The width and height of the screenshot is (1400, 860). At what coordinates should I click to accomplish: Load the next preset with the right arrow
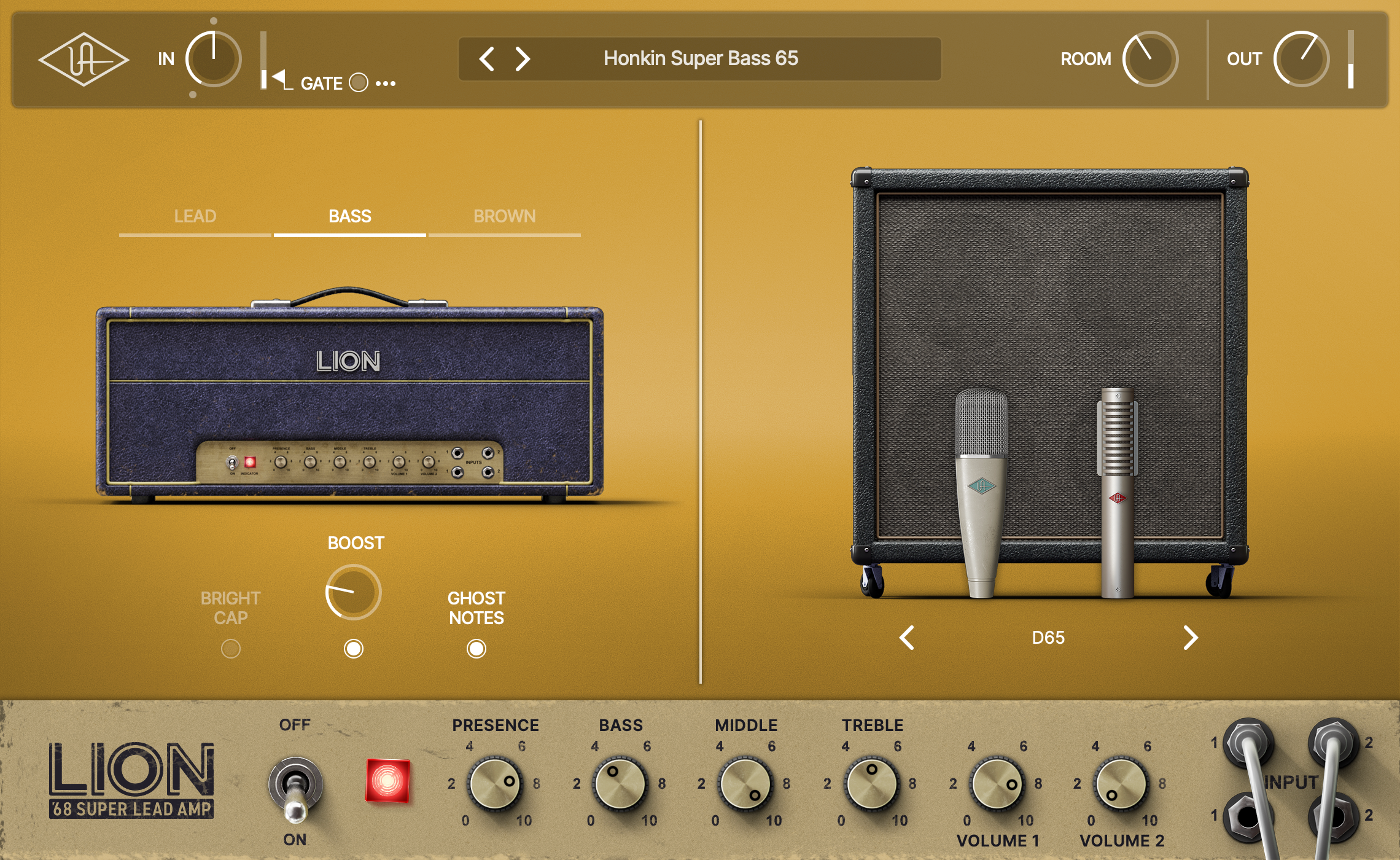523,59
